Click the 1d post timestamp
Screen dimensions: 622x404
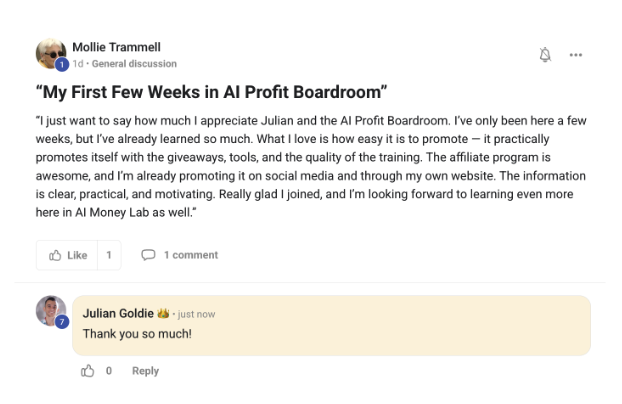(x=76, y=64)
